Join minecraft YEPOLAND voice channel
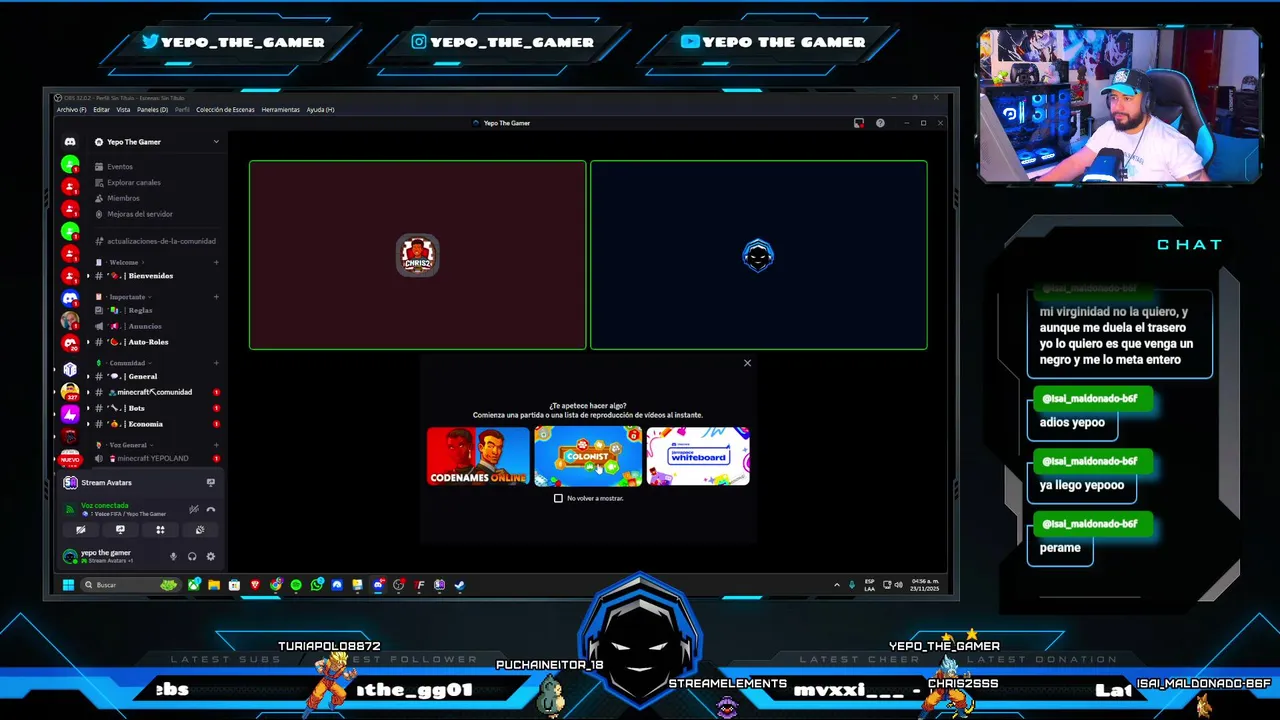 [155, 458]
